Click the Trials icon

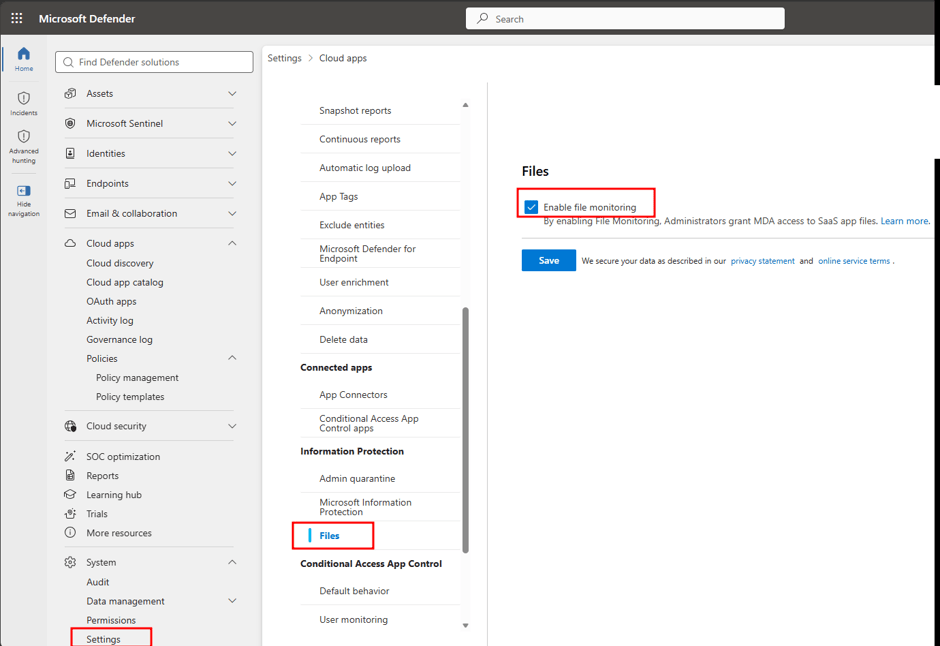coord(70,514)
